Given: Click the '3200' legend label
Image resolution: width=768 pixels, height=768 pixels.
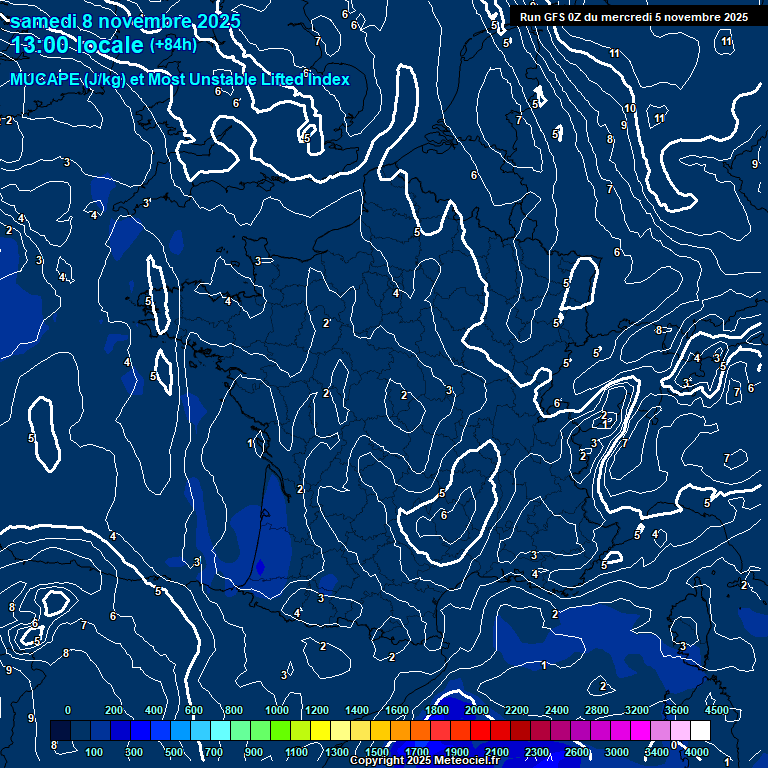Looking at the screenshot, I should click(x=637, y=710).
